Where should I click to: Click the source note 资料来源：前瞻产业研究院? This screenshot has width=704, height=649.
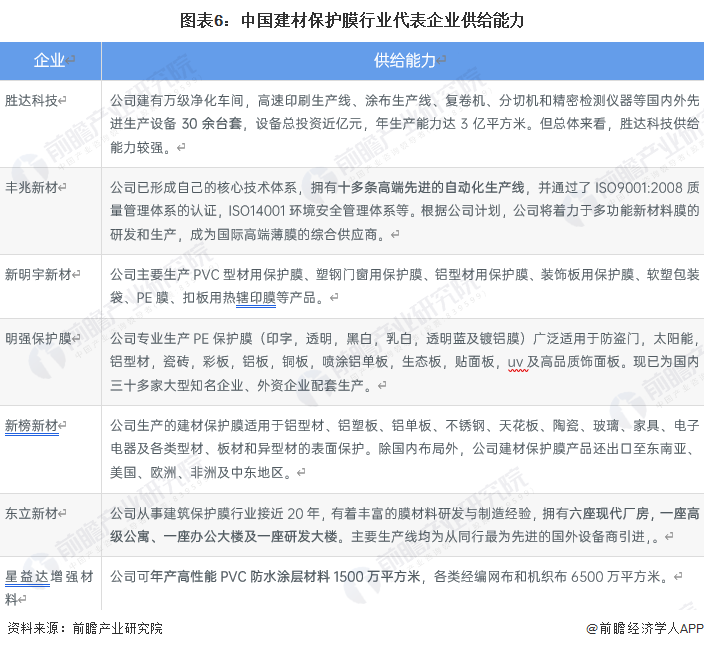tap(85, 628)
